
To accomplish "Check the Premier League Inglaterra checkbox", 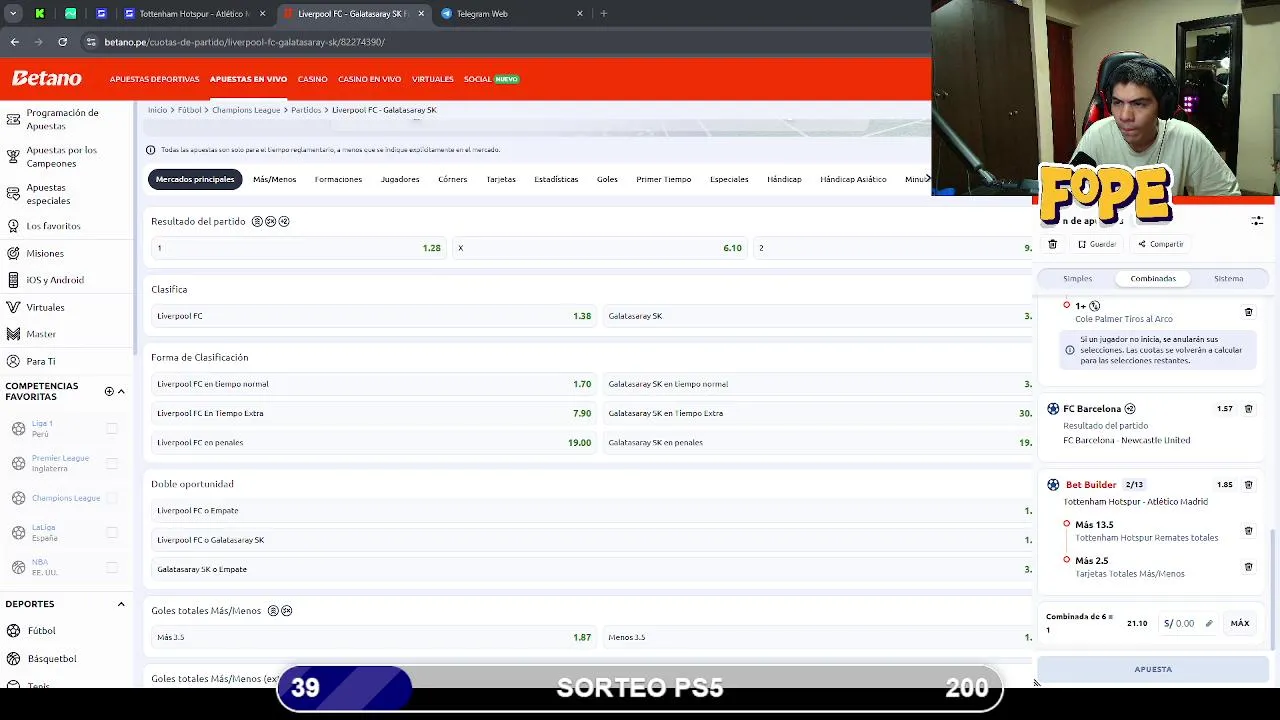I will (112, 463).
